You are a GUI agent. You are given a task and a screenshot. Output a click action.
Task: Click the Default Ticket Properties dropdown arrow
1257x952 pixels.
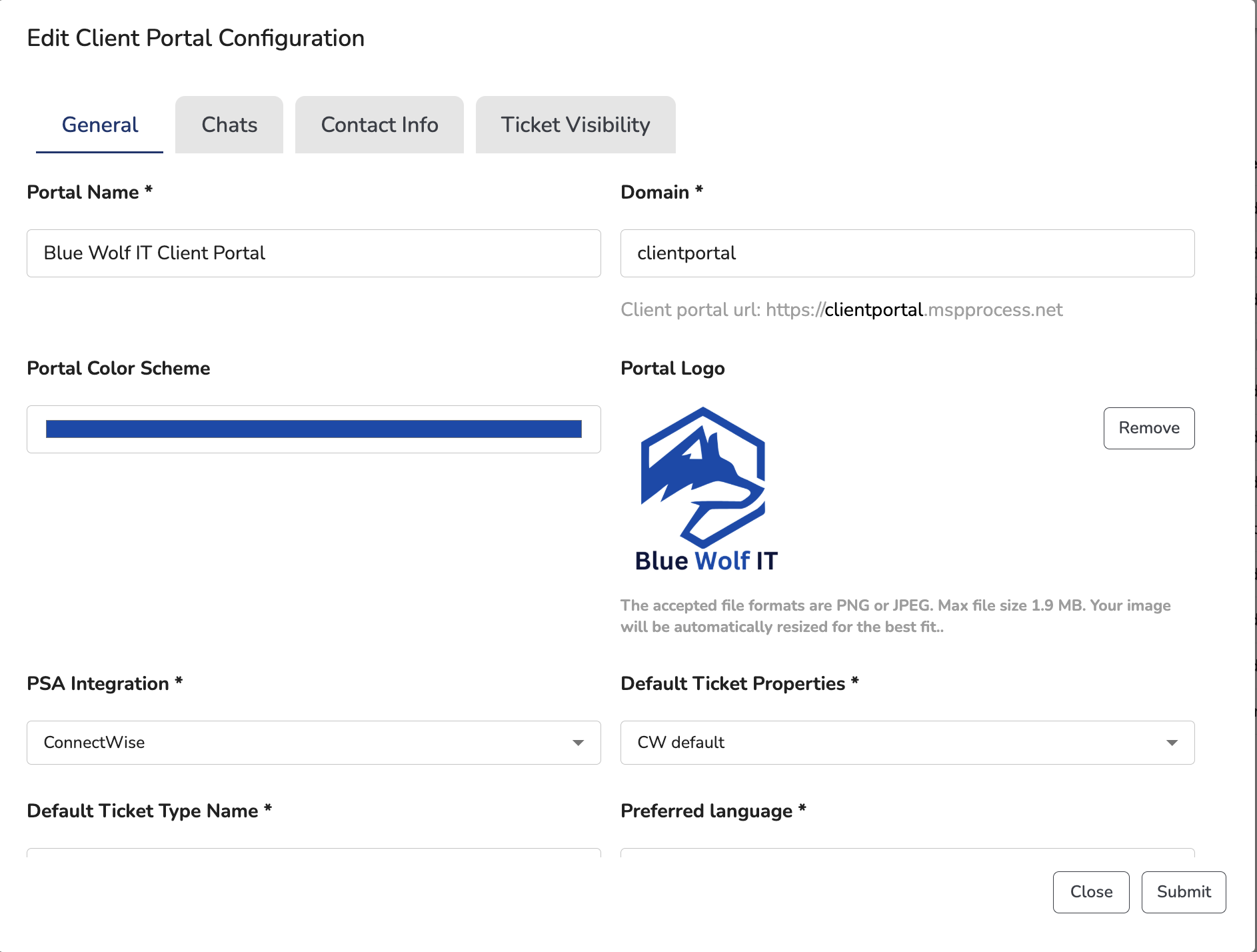point(1172,743)
